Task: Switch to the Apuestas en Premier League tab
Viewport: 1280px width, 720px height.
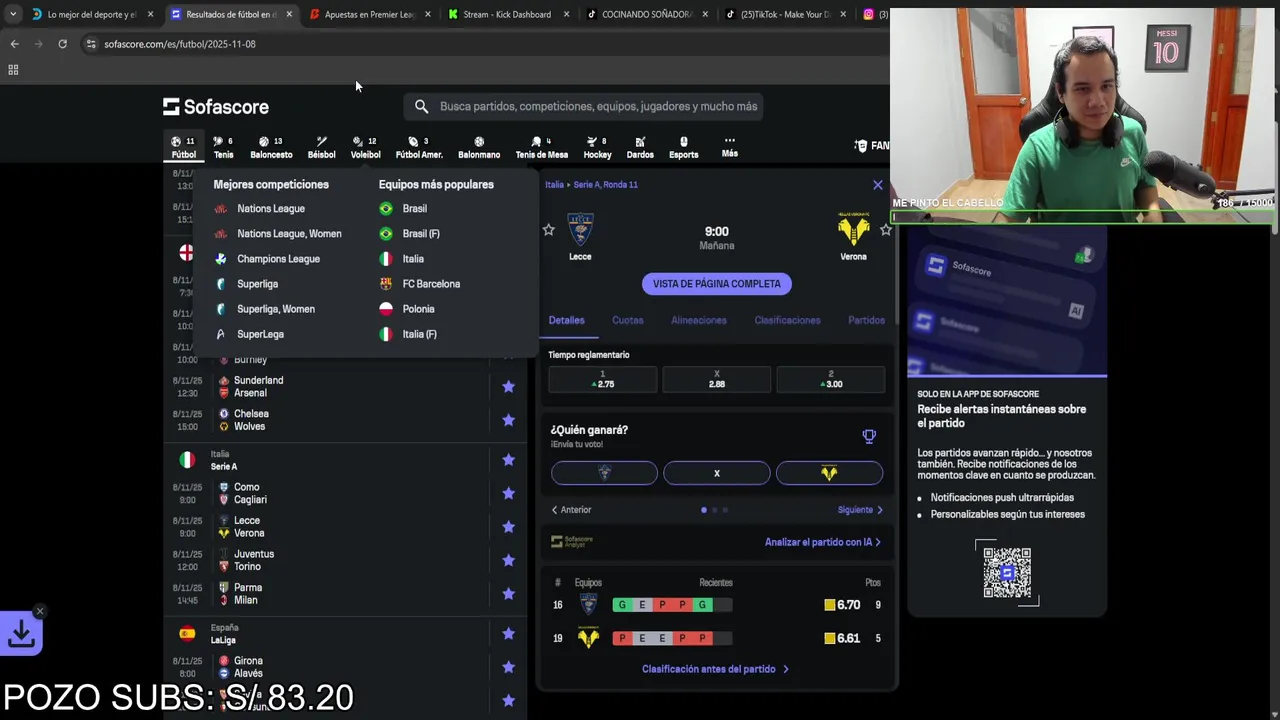Action: 370,14
